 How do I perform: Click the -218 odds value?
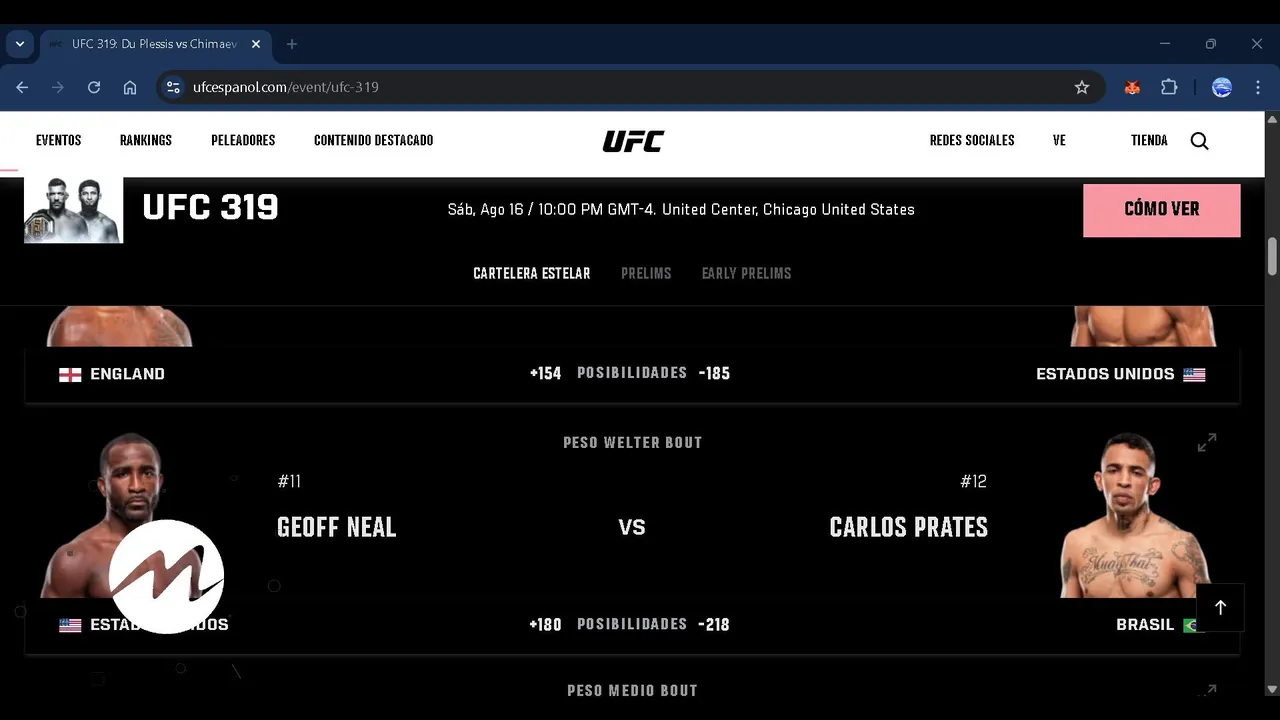[x=714, y=625]
